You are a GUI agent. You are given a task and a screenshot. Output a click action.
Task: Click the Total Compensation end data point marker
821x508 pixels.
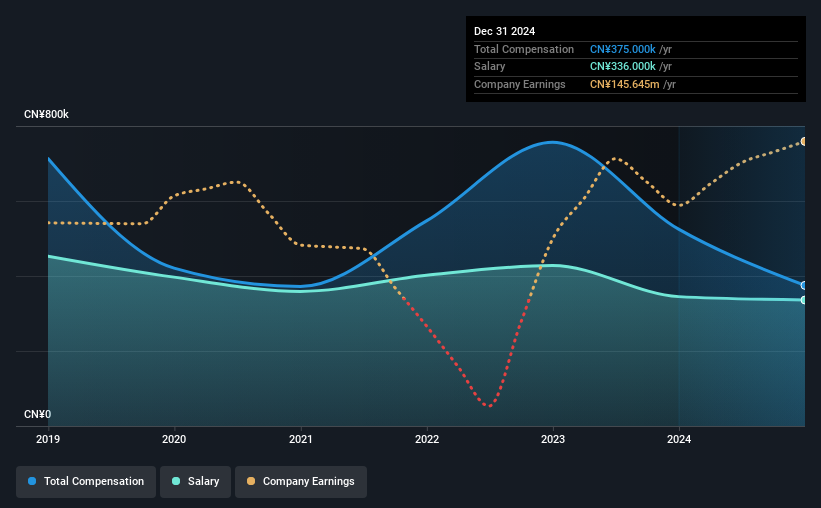point(804,285)
